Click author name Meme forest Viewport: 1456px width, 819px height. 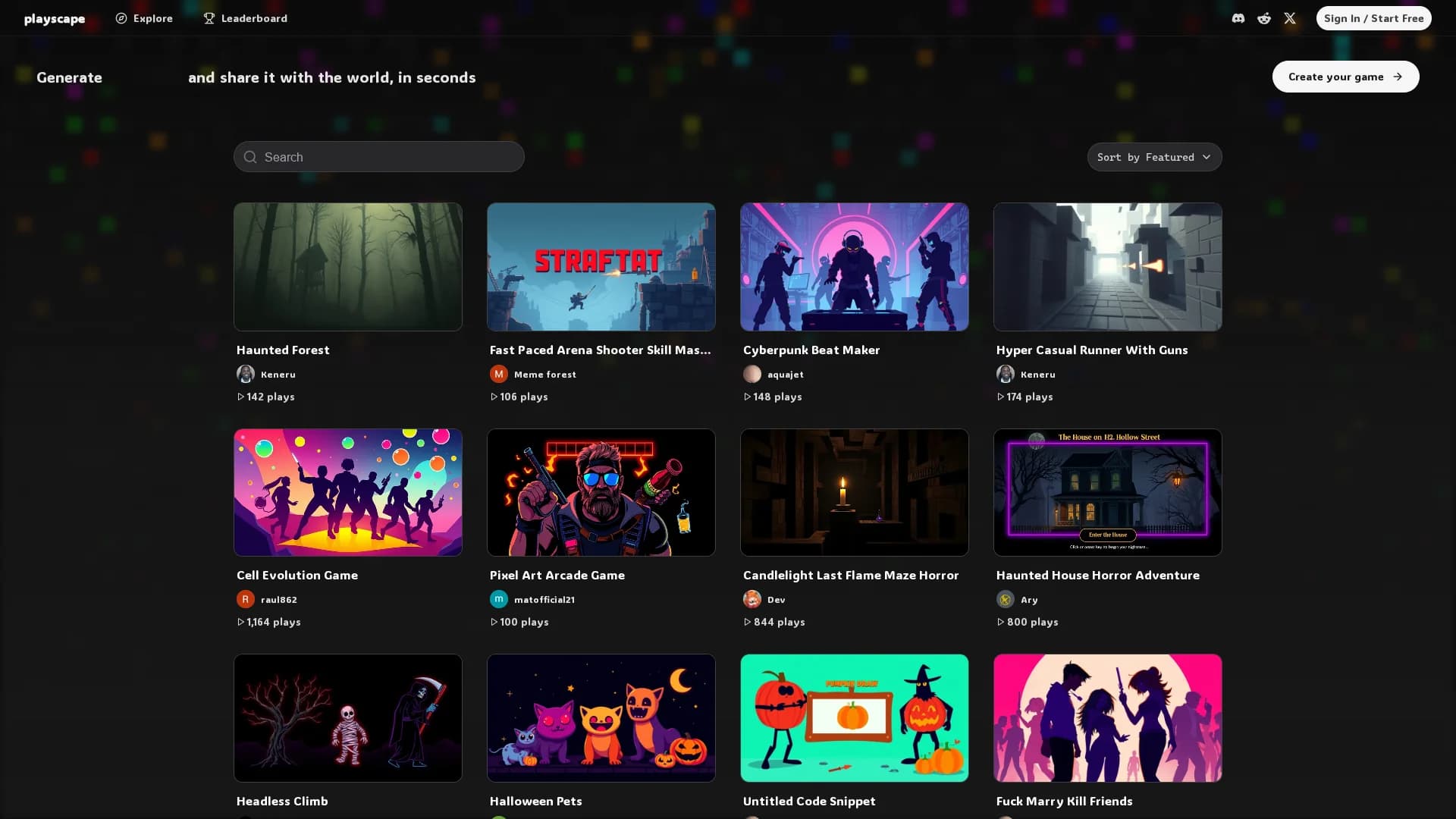[545, 375]
